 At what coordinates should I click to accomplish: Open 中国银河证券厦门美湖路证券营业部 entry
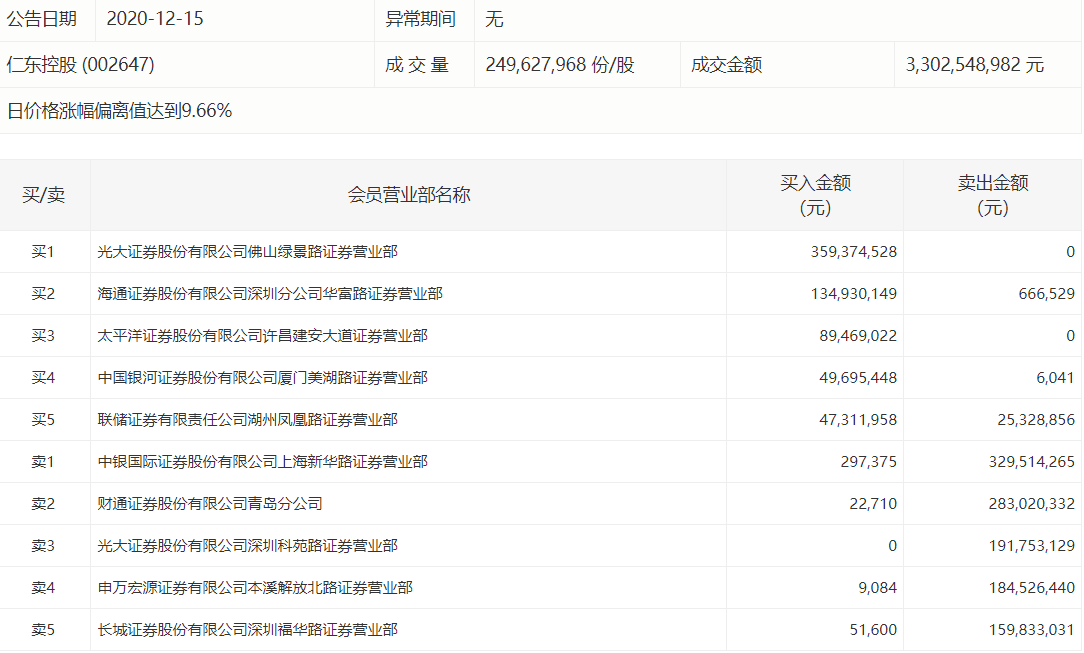pyautogui.click(x=262, y=378)
